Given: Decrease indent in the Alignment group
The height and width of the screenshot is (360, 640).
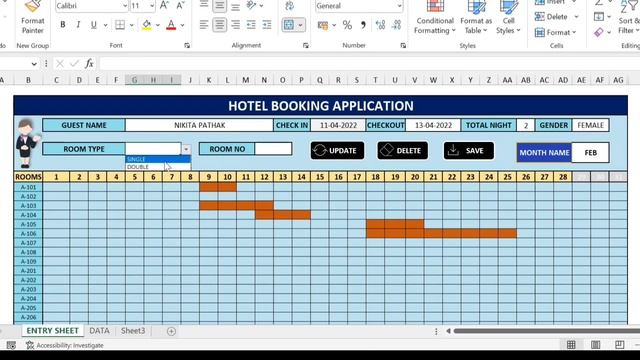Looking at the screenshot, I should coord(251,25).
